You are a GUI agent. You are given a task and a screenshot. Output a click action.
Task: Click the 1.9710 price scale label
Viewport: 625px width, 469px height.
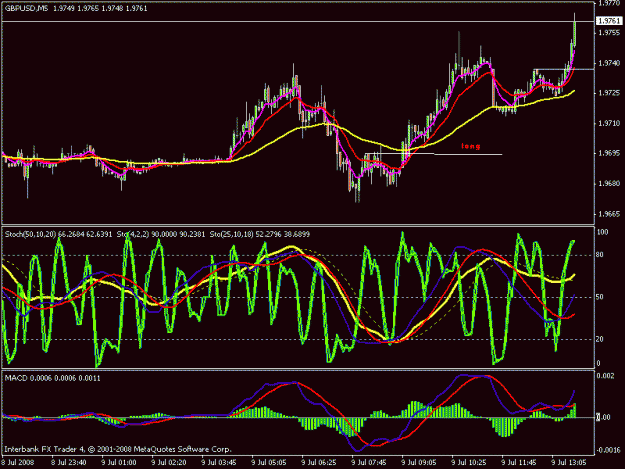(x=610, y=124)
